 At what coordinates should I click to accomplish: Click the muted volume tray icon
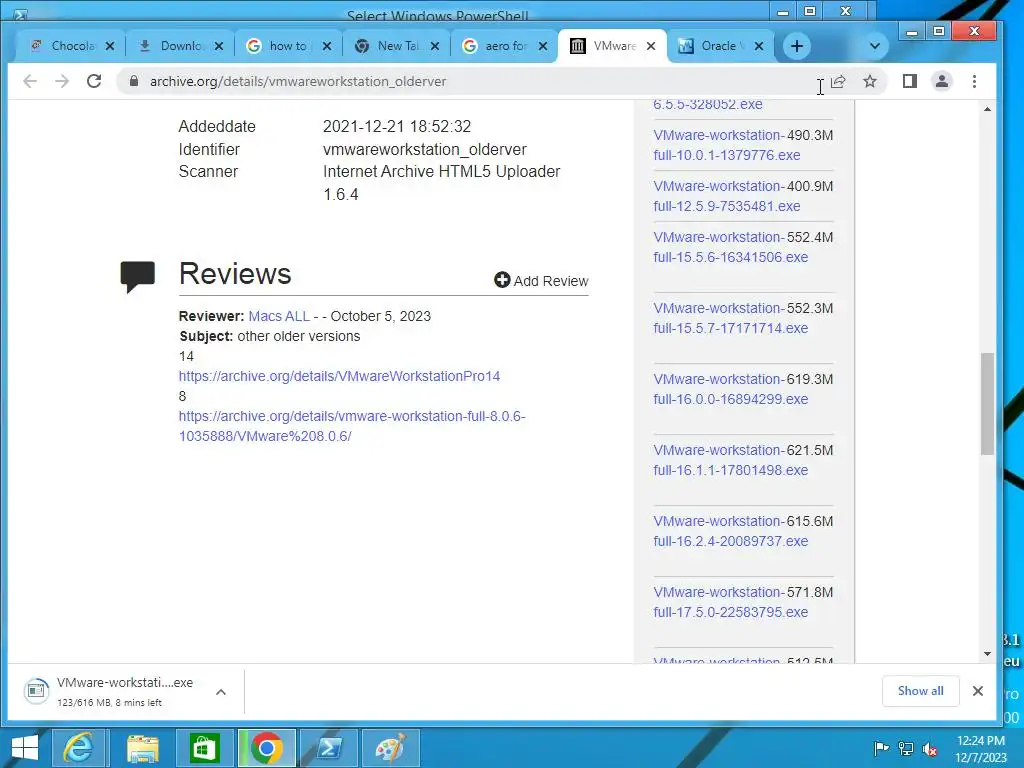pos(930,749)
